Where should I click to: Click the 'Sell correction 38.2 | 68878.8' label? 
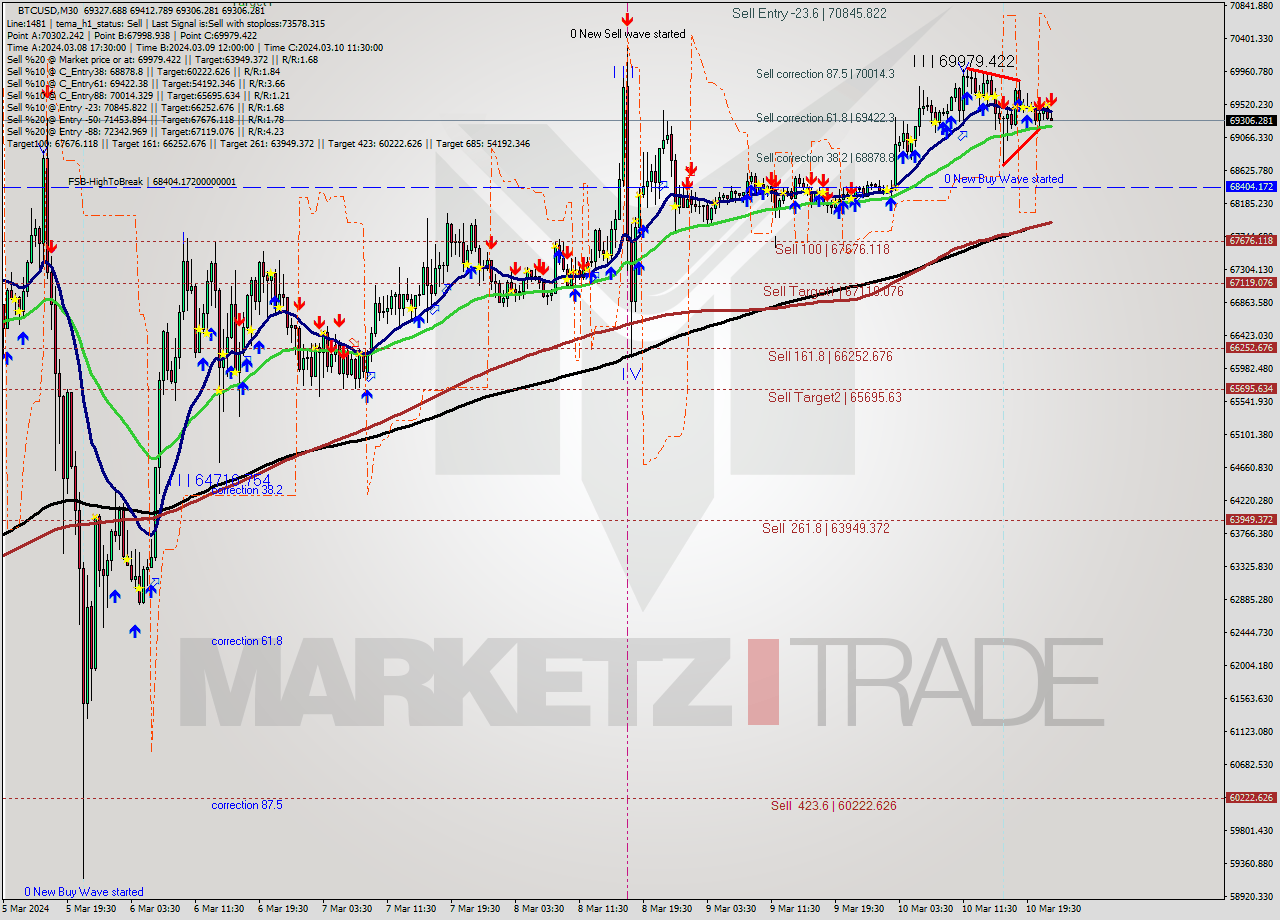825,158
